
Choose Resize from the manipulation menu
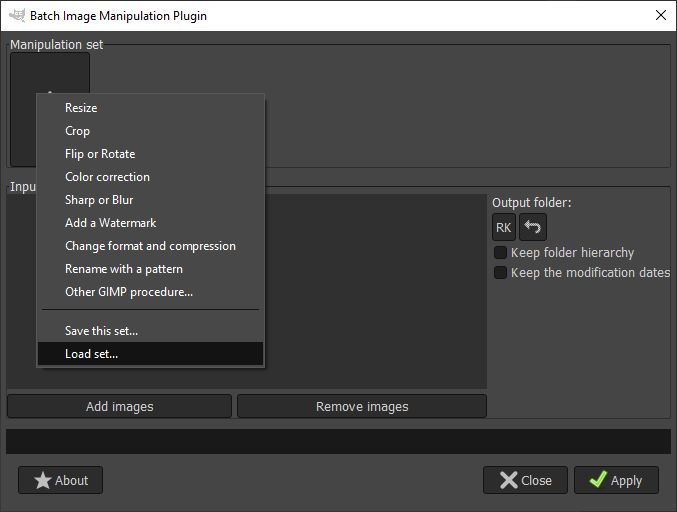[81, 108]
